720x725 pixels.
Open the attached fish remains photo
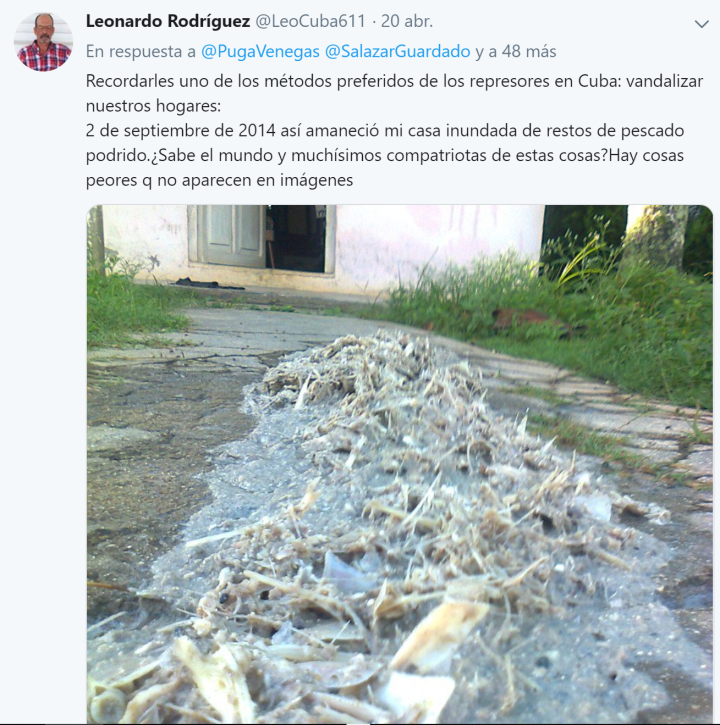[400, 464]
